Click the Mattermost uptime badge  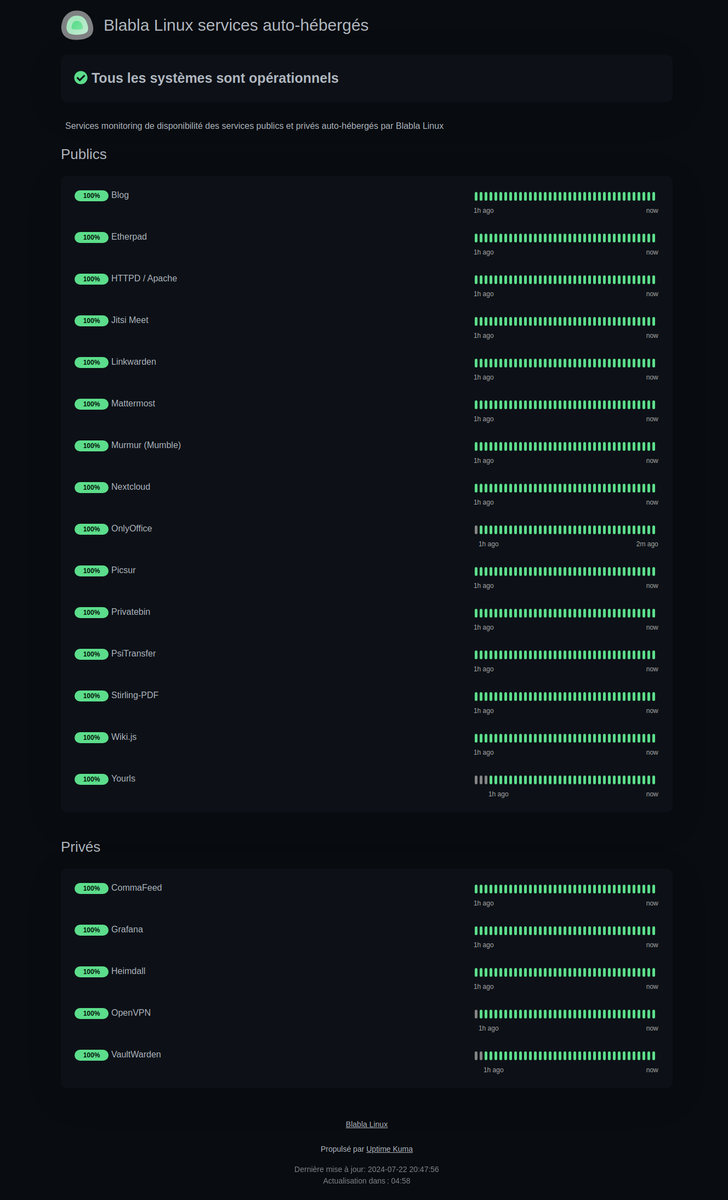[x=91, y=404]
